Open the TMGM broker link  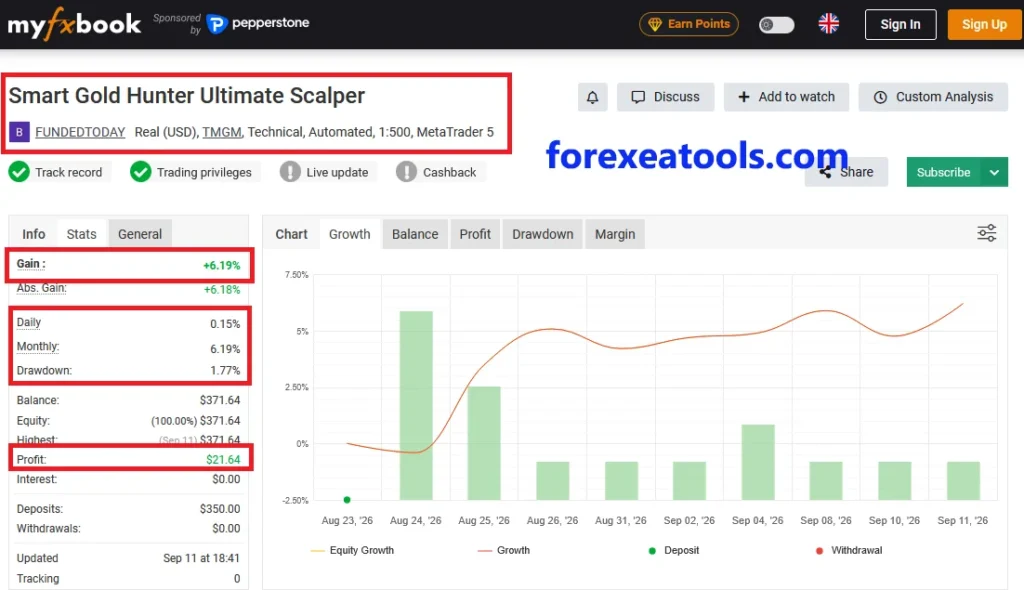coord(222,132)
